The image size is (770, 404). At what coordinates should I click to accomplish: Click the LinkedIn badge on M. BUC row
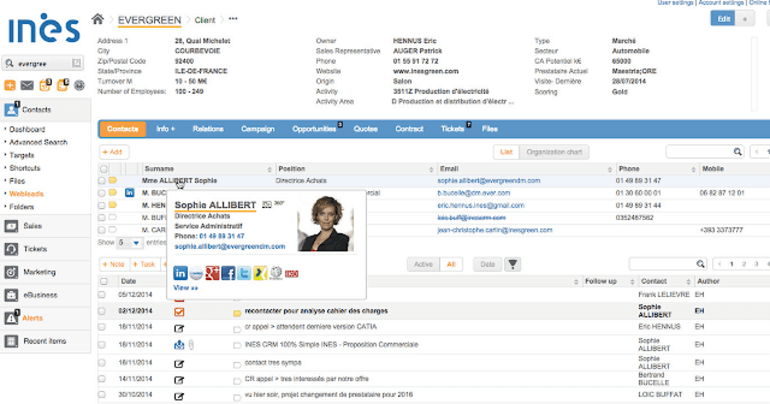[x=130, y=193]
